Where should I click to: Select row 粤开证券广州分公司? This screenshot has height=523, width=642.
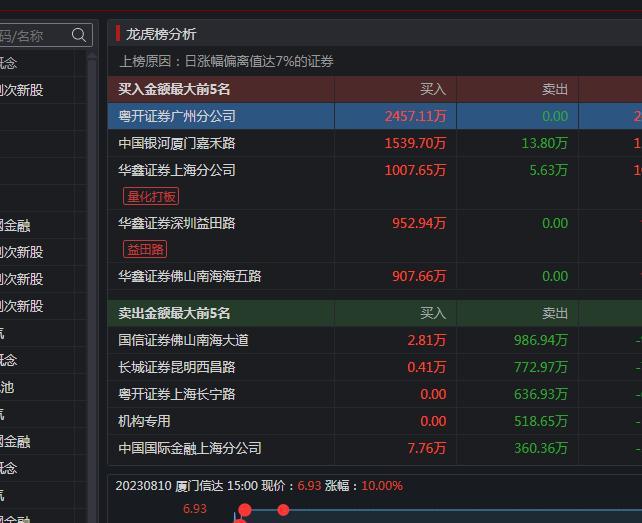(x=375, y=116)
